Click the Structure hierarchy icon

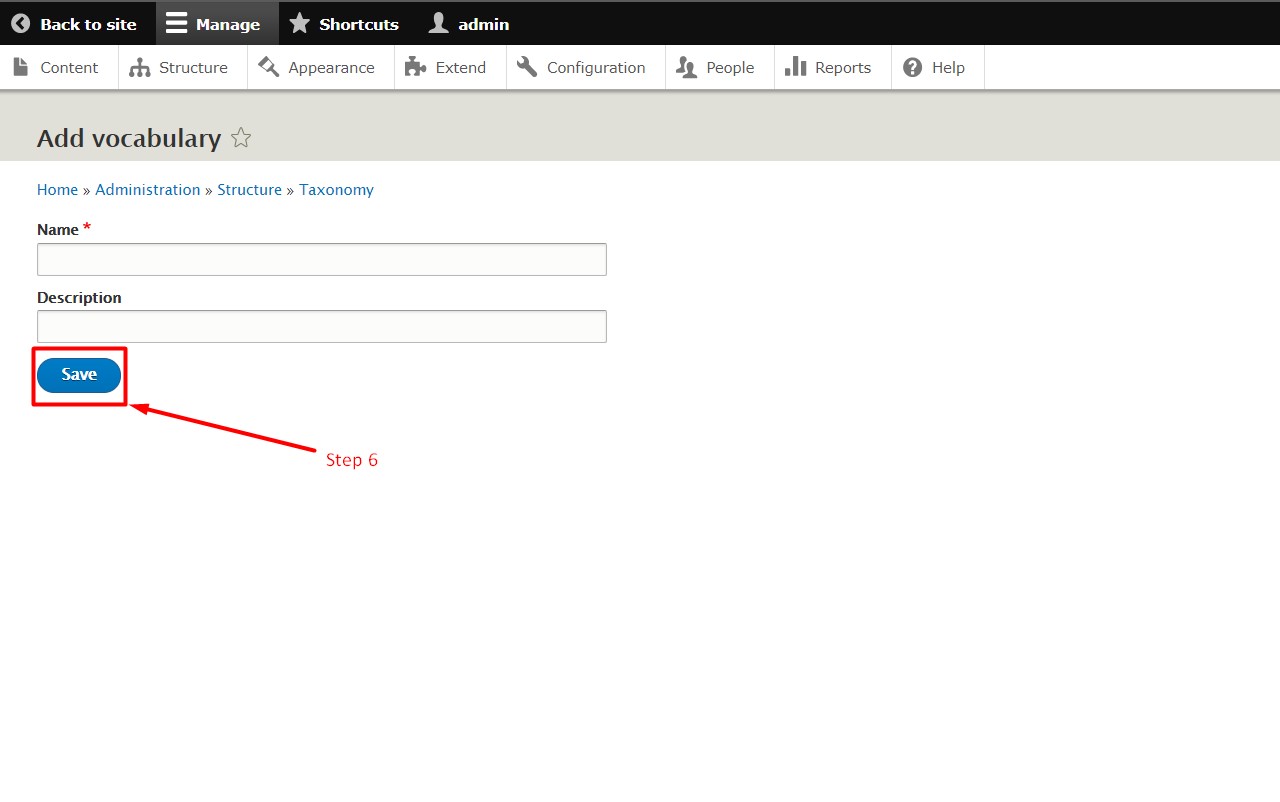point(140,67)
